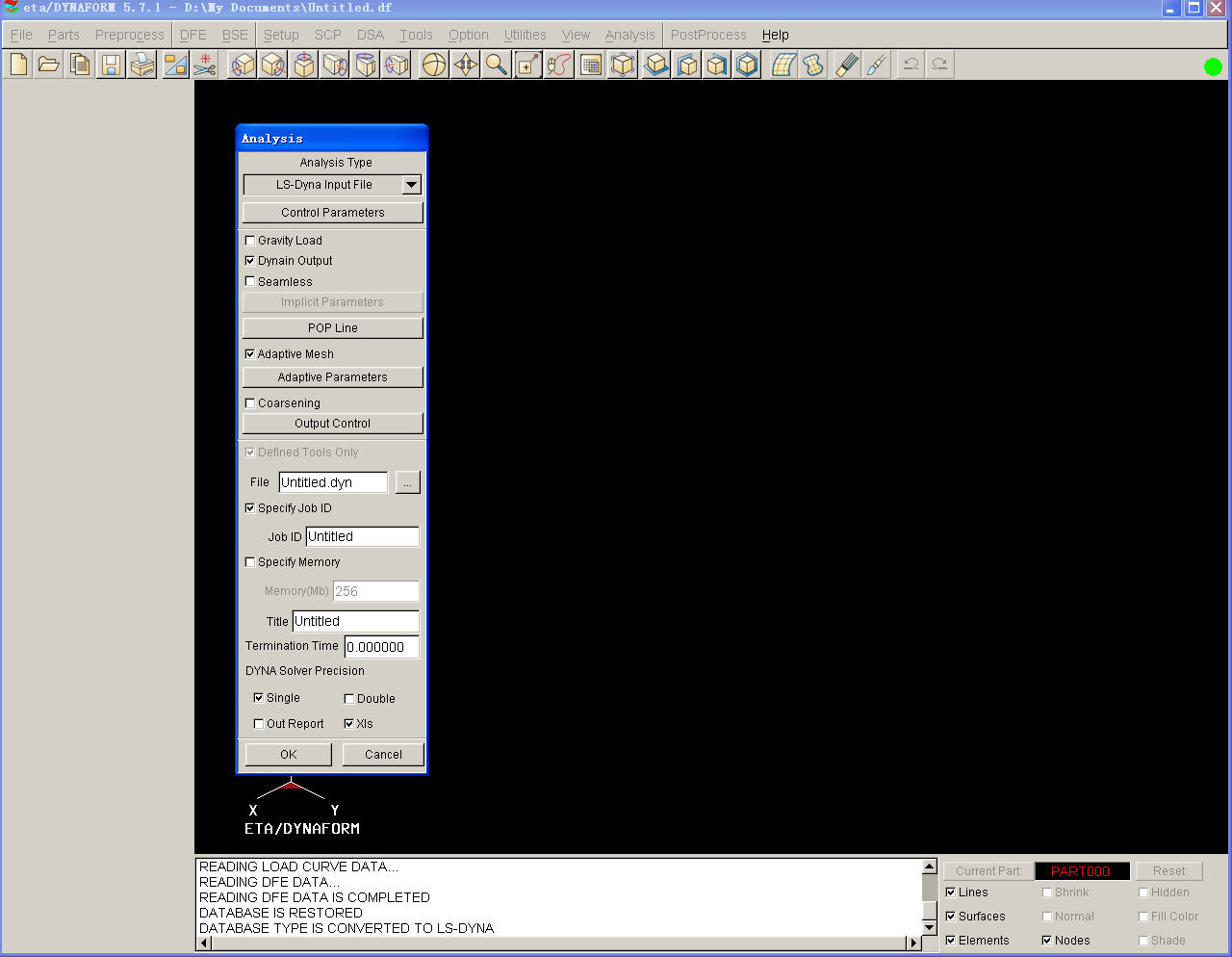
Task: Open the Tools menu
Action: pos(416,35)
